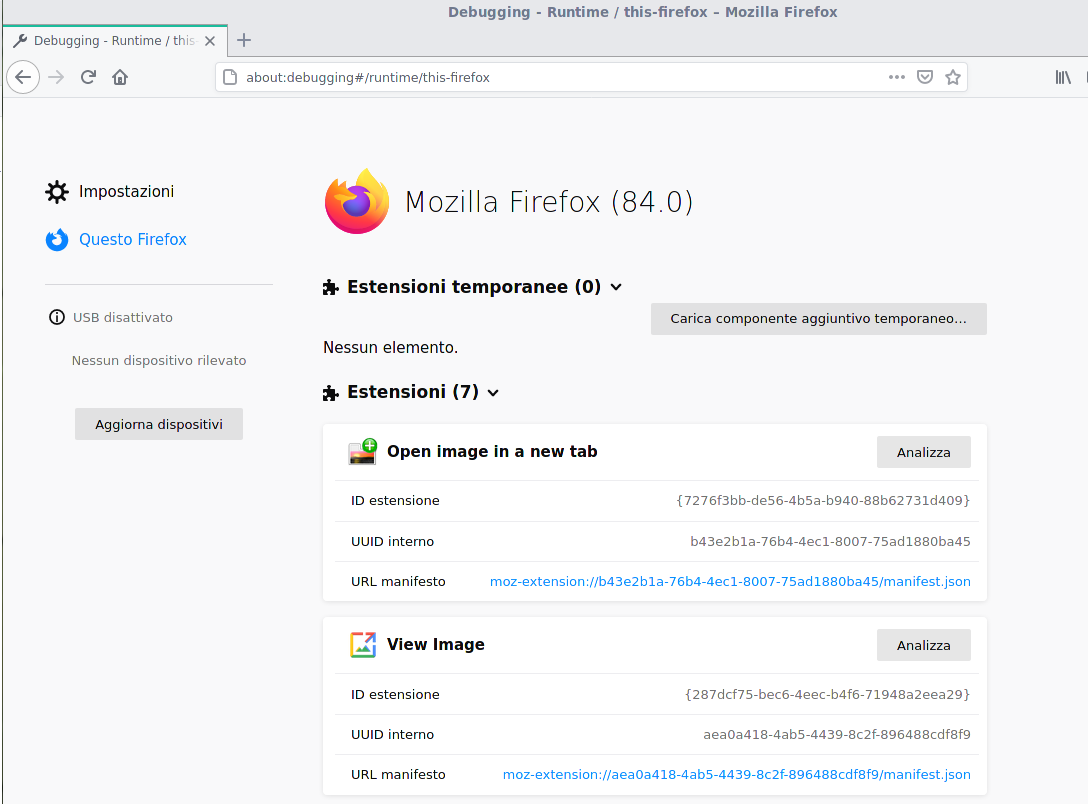Click Analizza for Open image in a new tab

[x=924, y=452]
